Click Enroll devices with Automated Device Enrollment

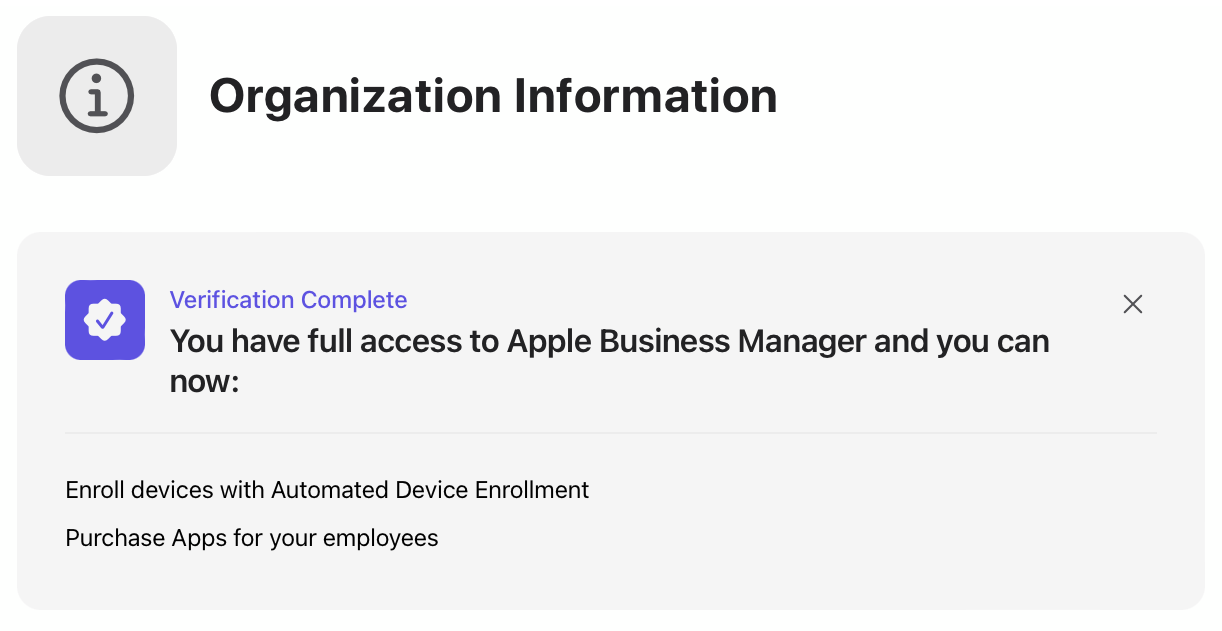coord(327,490)
